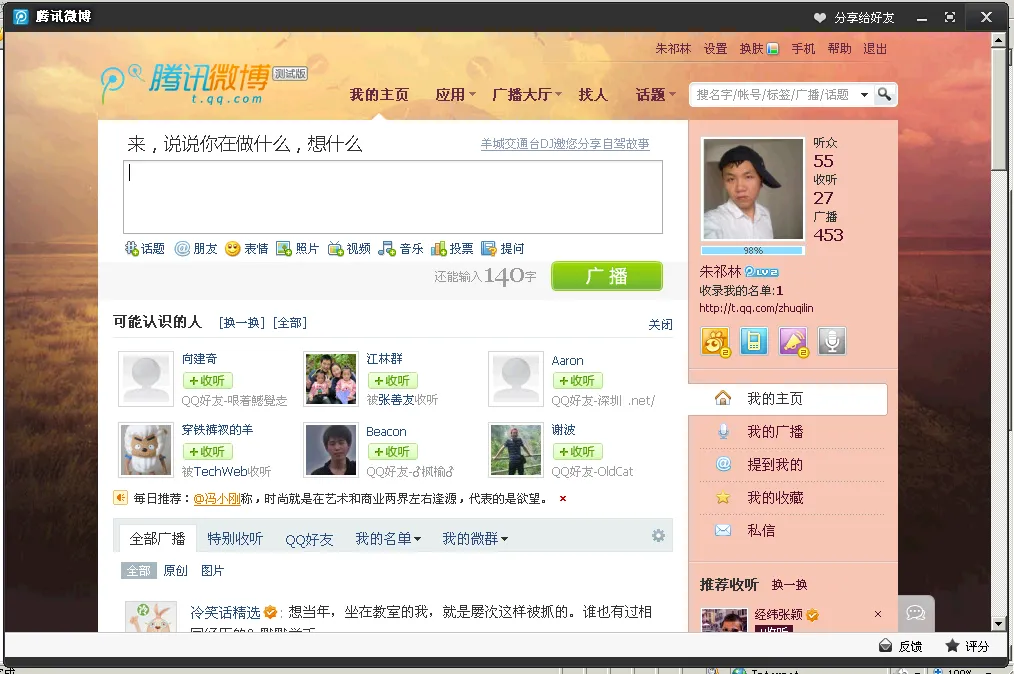The height and width of the screenshot is (674, 1014).
Task: Click the broadcast text input box
Action: coord(393,197)
